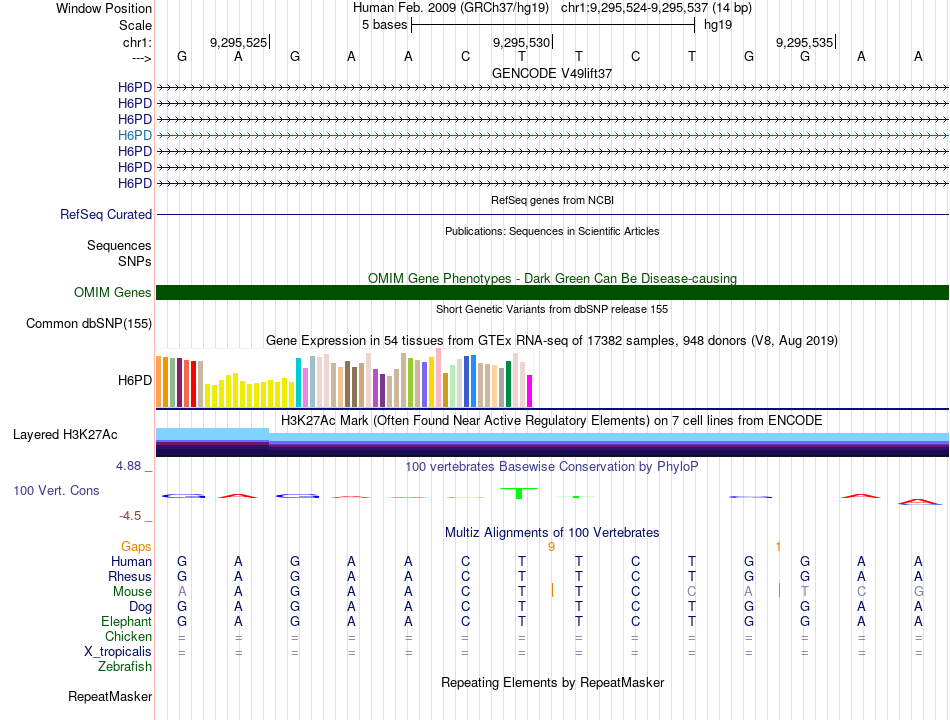Open the Common dbSNP(155) track label
This screenshot has width=950, height=720.
pyautogui.click(x=89, y=323)
